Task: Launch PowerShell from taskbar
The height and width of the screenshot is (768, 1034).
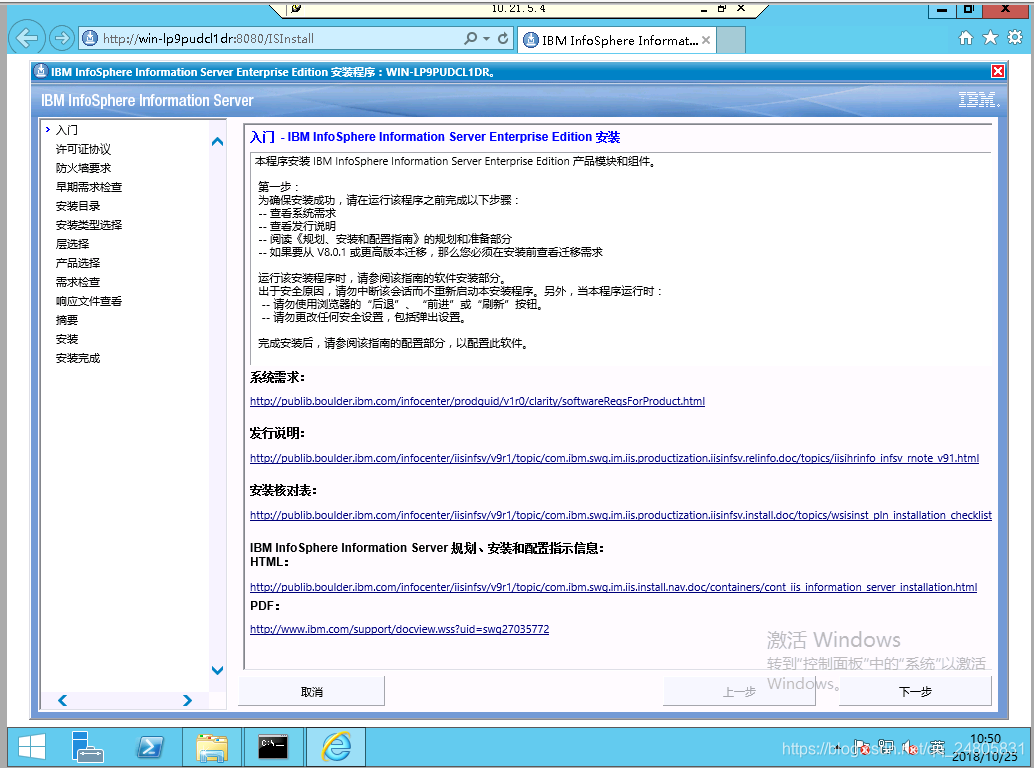Action: click(x=150, y=747)
